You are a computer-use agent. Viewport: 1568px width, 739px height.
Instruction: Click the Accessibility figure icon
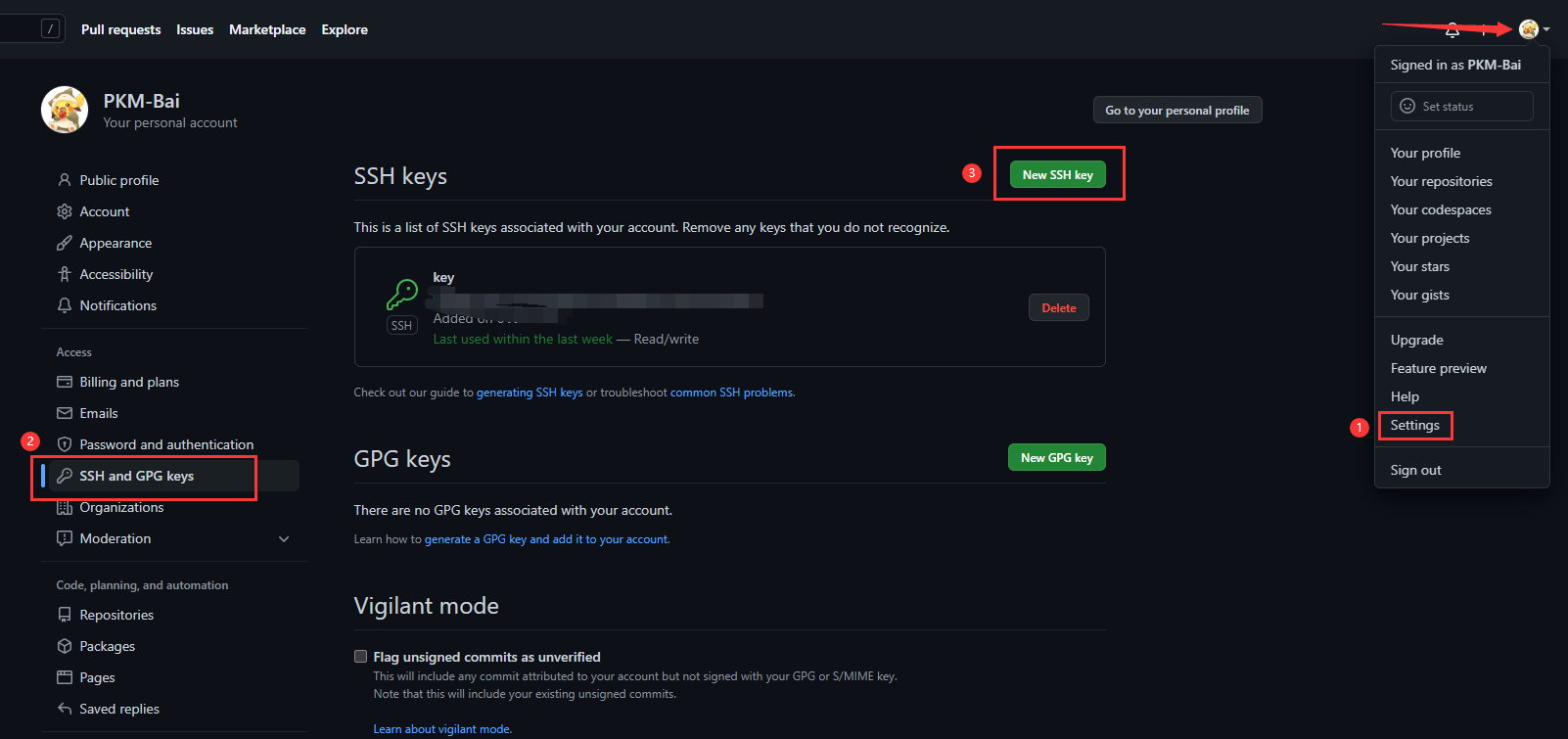(x=65, y=274)
